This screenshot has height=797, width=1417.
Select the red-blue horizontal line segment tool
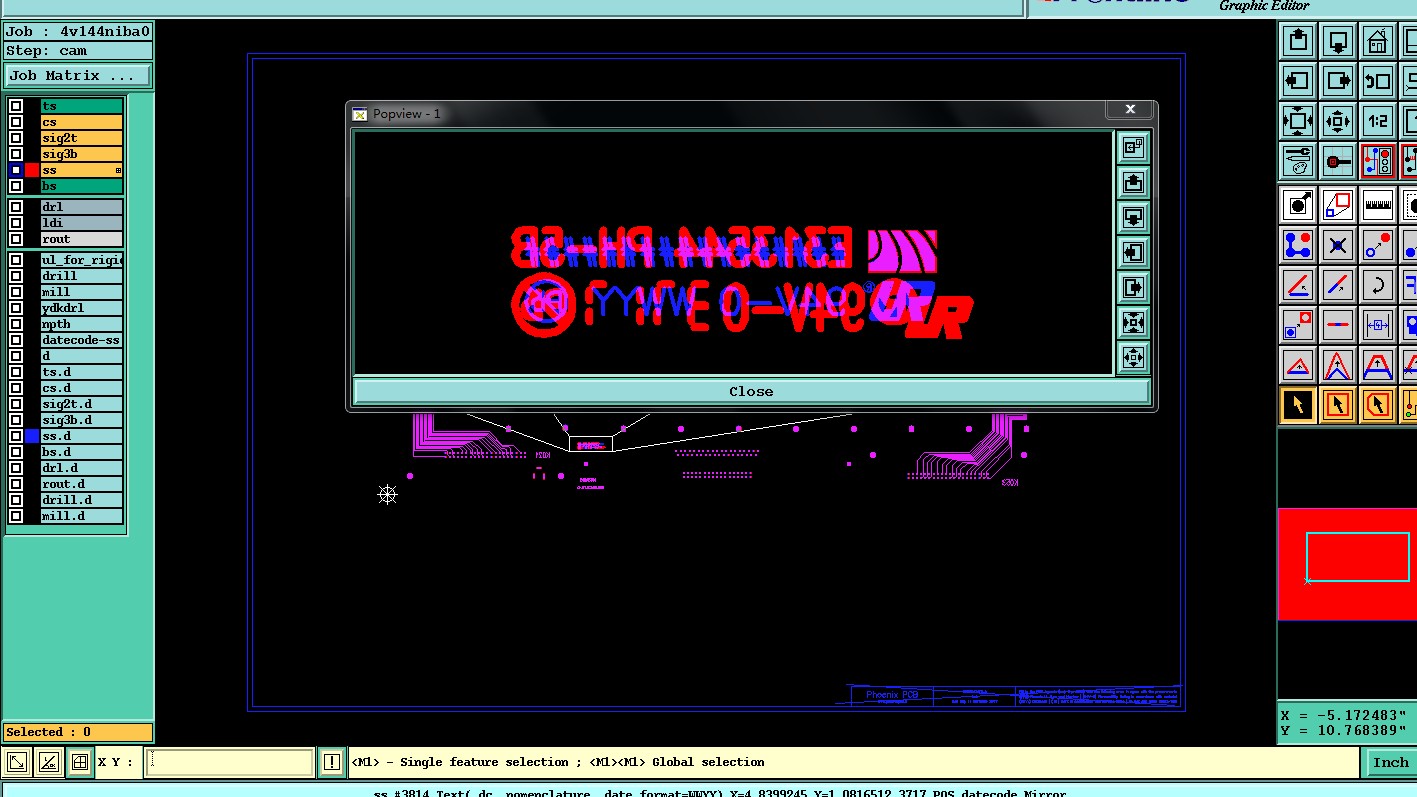(1338, 325)
